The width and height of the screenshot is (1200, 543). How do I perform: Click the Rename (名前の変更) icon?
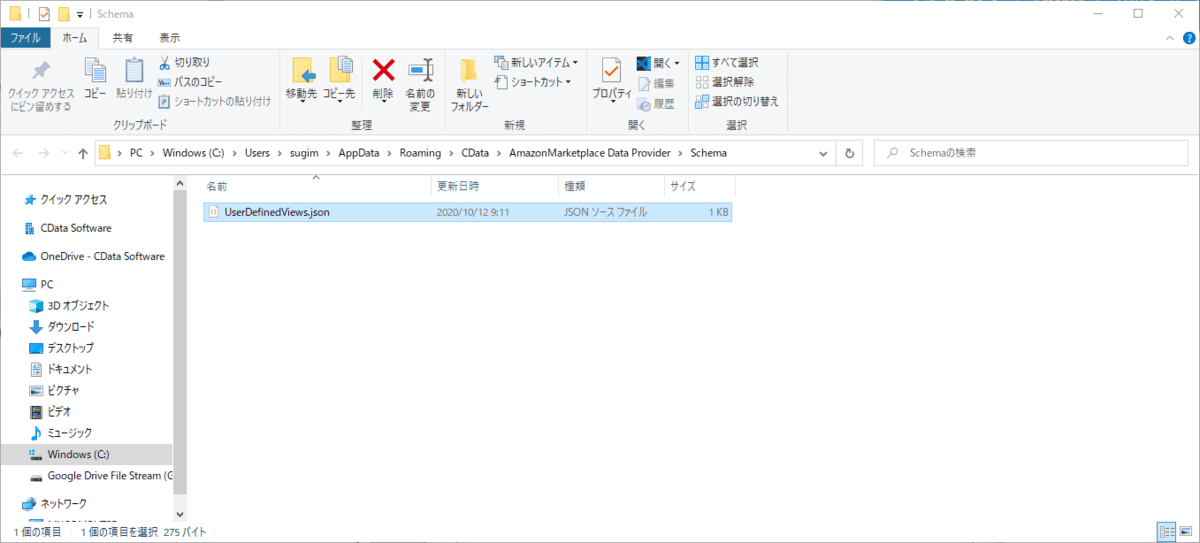click(420, 71)
